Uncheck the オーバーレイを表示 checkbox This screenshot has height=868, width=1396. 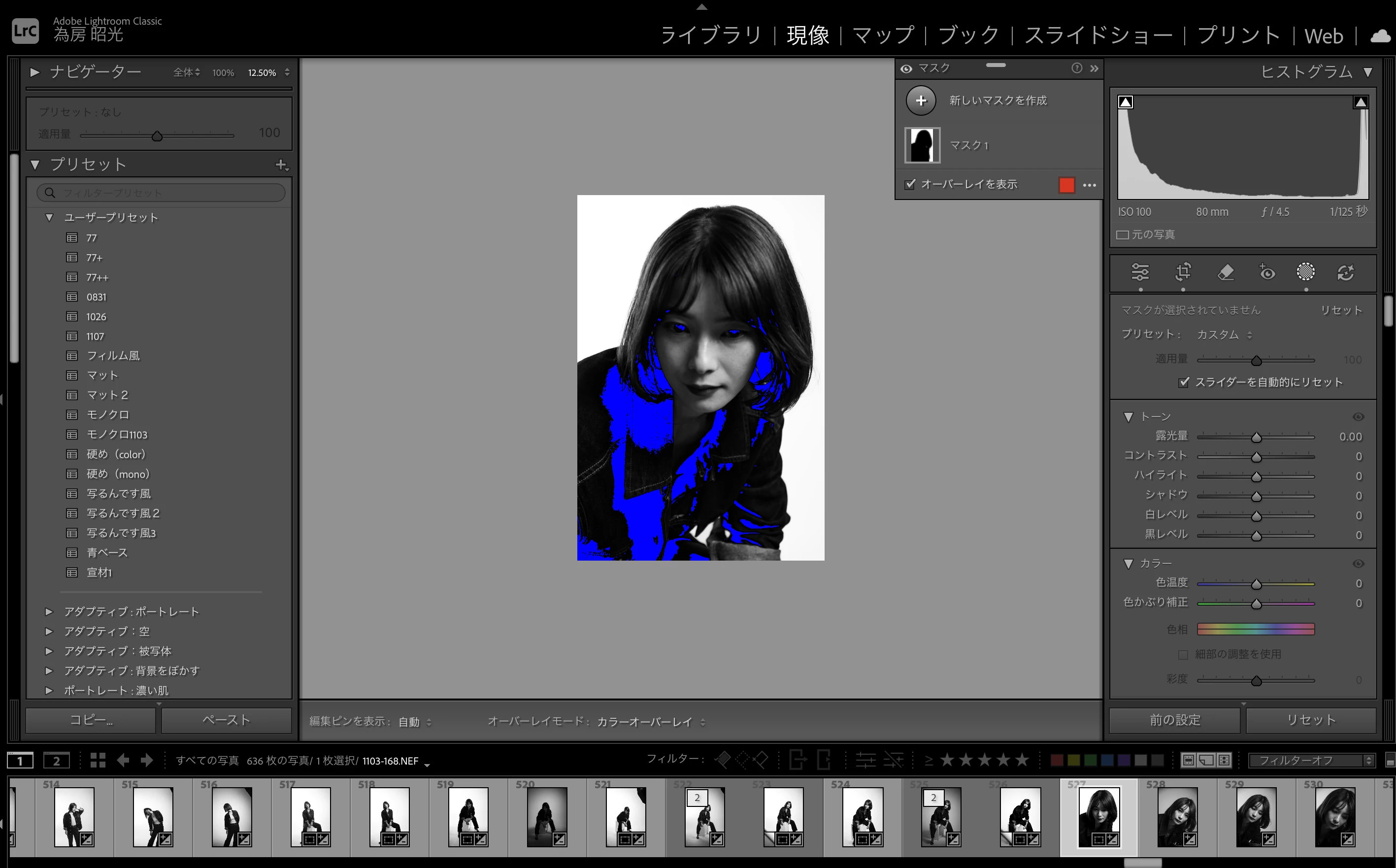point(910,184)
